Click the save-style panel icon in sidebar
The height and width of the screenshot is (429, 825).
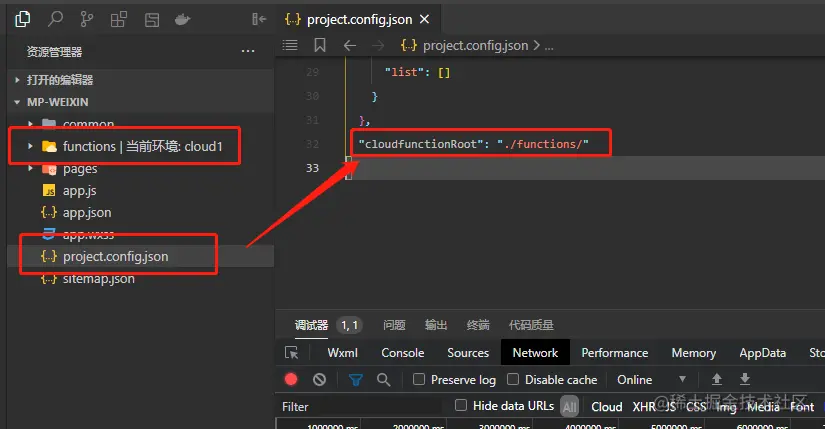point(152,20)
